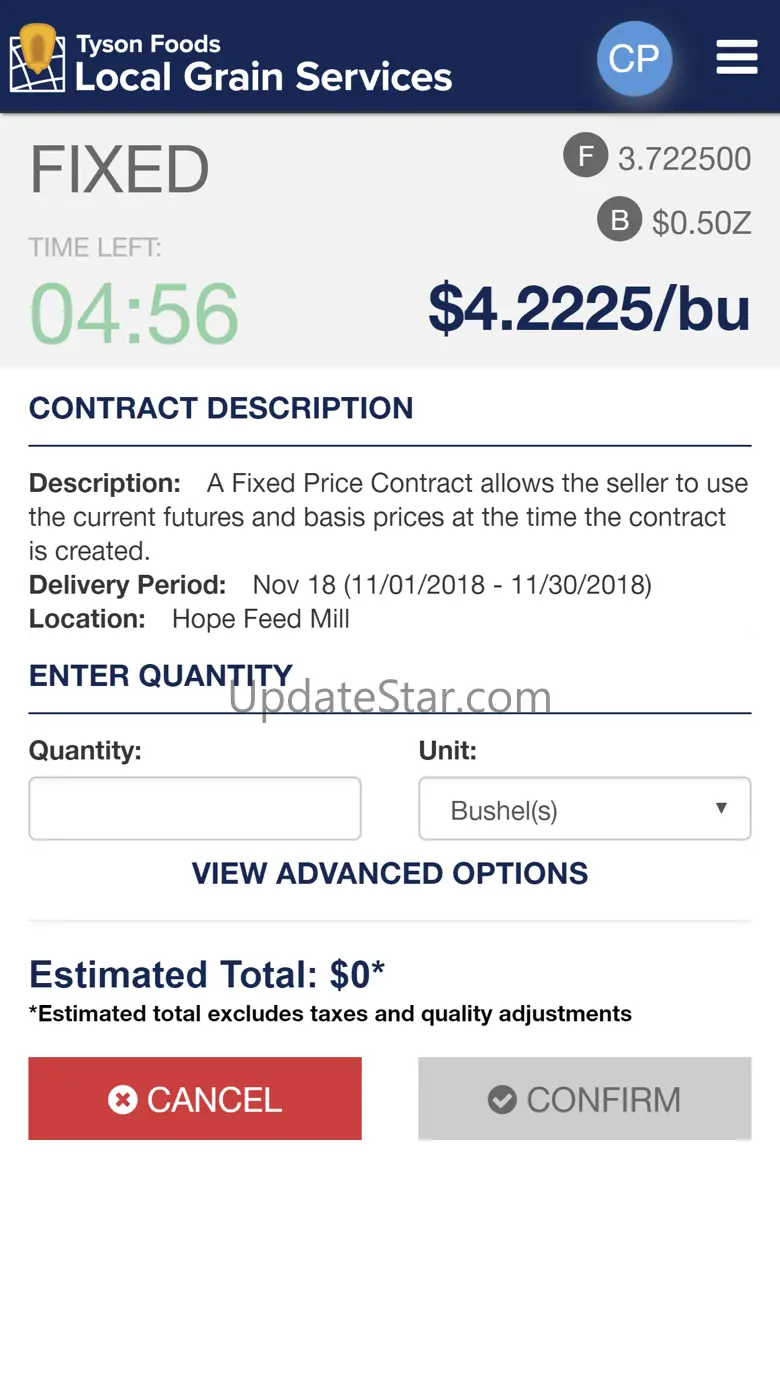Expand View Advanced Options
780x1387 pixels.
pos(390,873)
